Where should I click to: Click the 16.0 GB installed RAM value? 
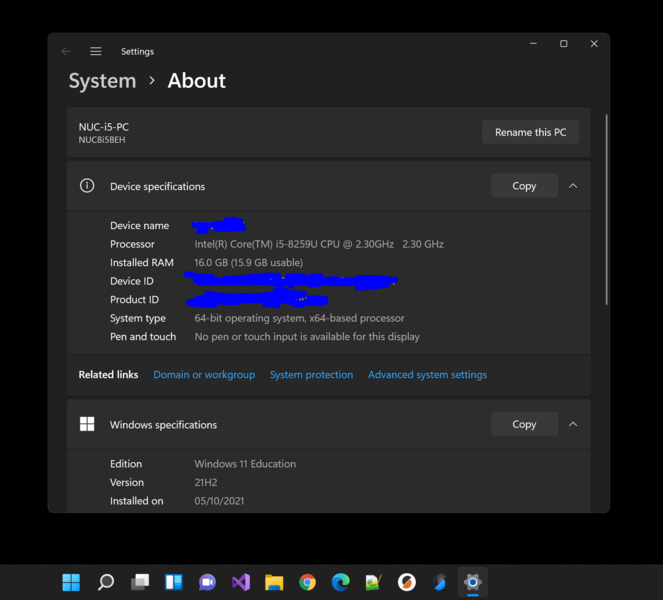point(249,263)
